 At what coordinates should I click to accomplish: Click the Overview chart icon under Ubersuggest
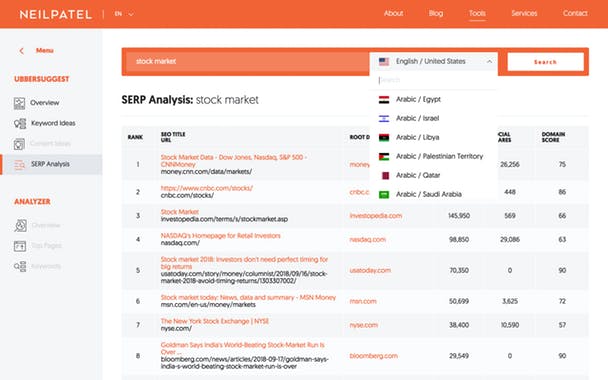tap(19, 103)
